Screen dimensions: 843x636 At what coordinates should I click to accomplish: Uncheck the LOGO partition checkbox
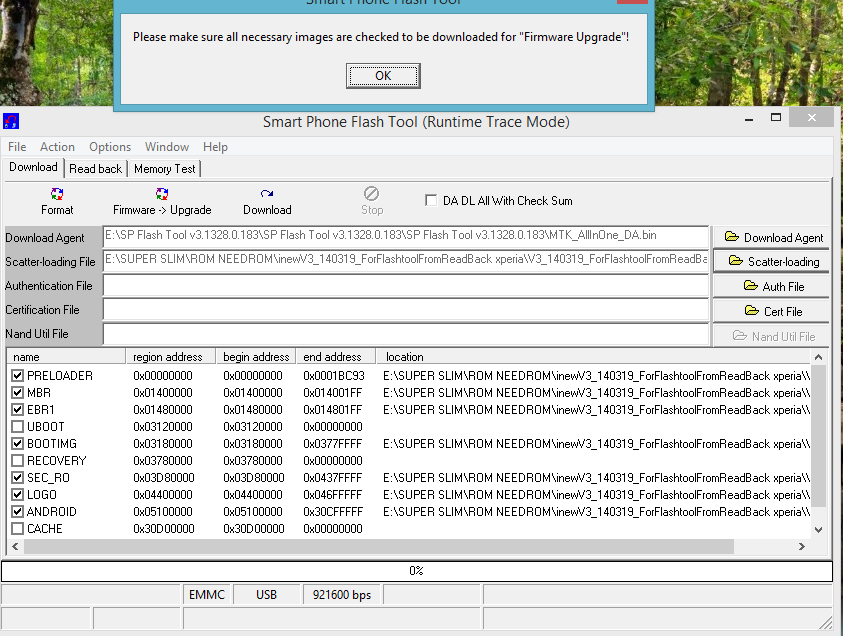click(x=18, y=495)
